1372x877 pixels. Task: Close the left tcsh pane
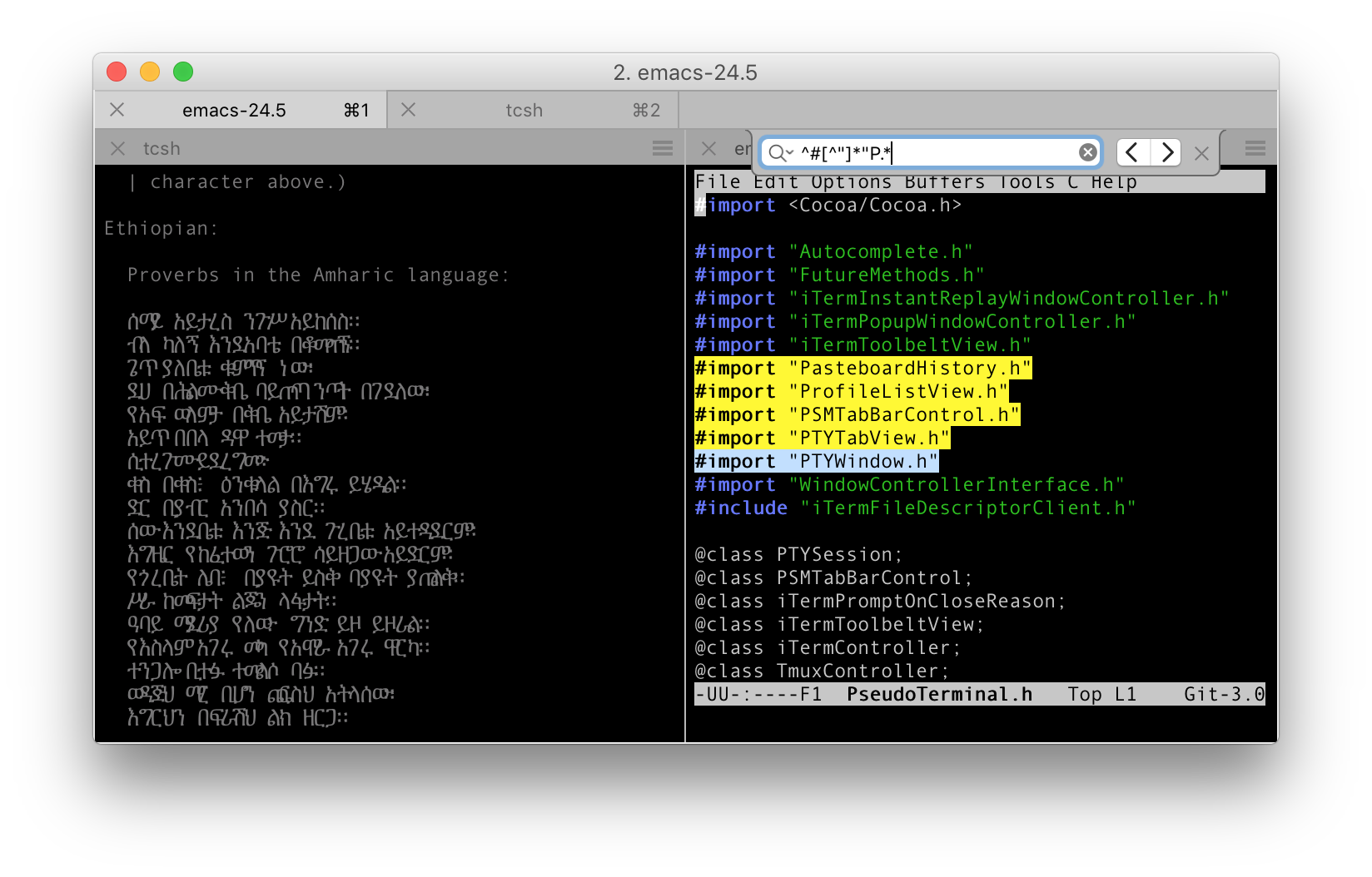click(x=117, y=148)
